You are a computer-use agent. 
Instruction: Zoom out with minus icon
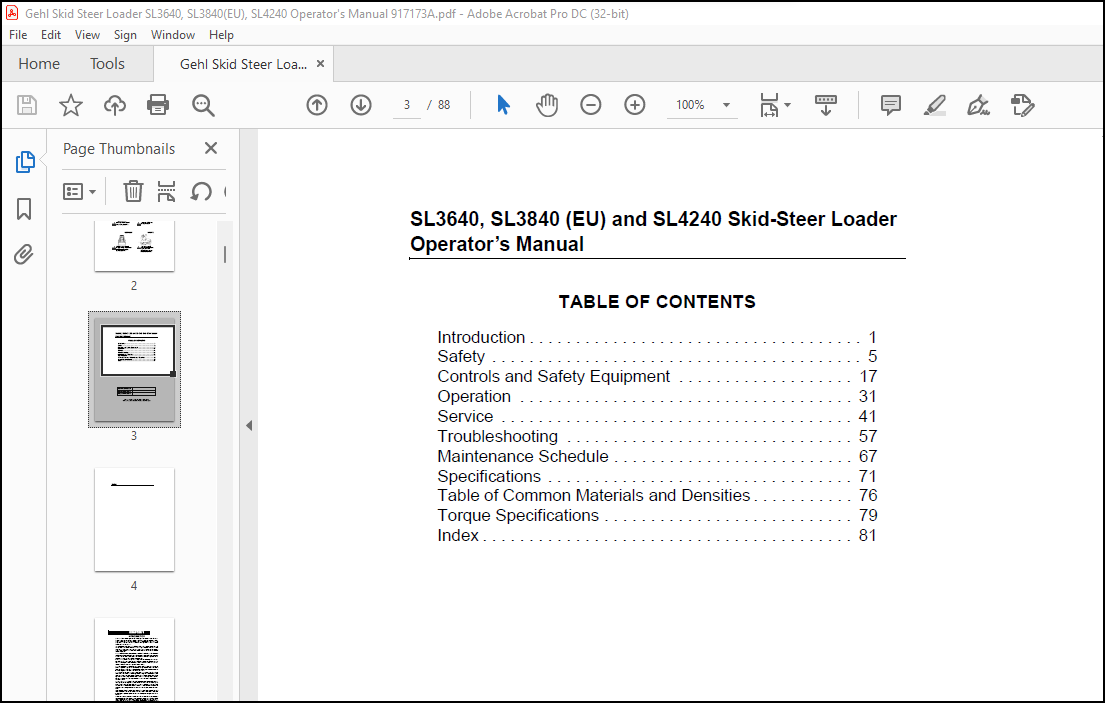pyautogui.click(x=591, y=105)
